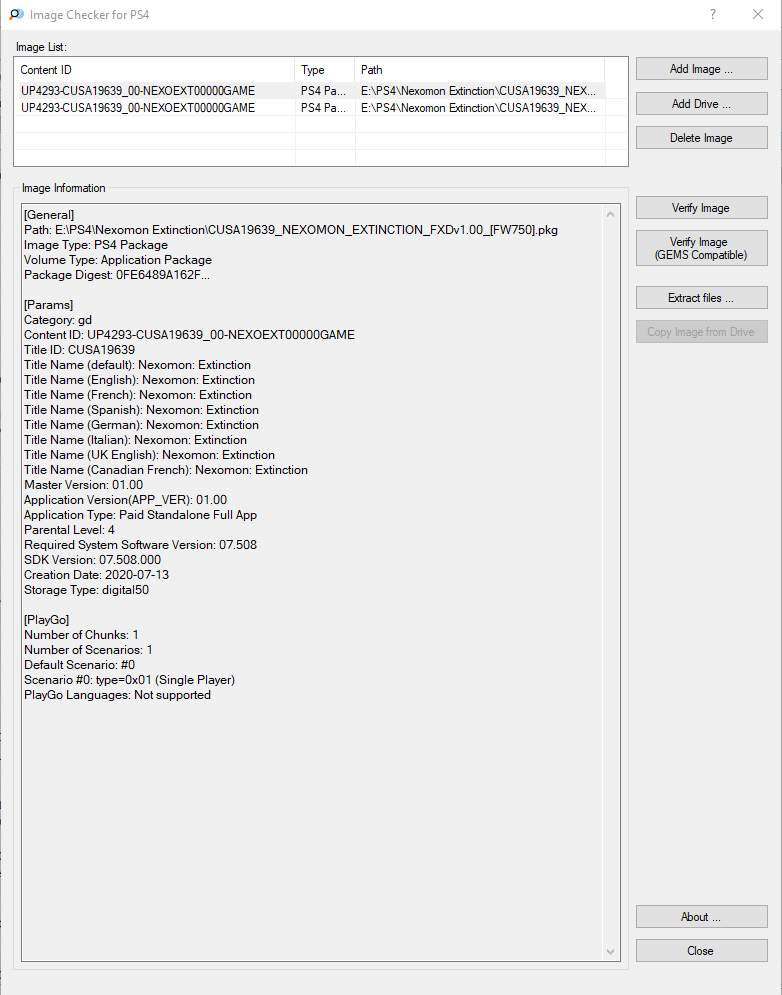The width and height of the screenshot is (782, 995).
Task: Click the Path line in General section
Action: [x=291, y=230]
